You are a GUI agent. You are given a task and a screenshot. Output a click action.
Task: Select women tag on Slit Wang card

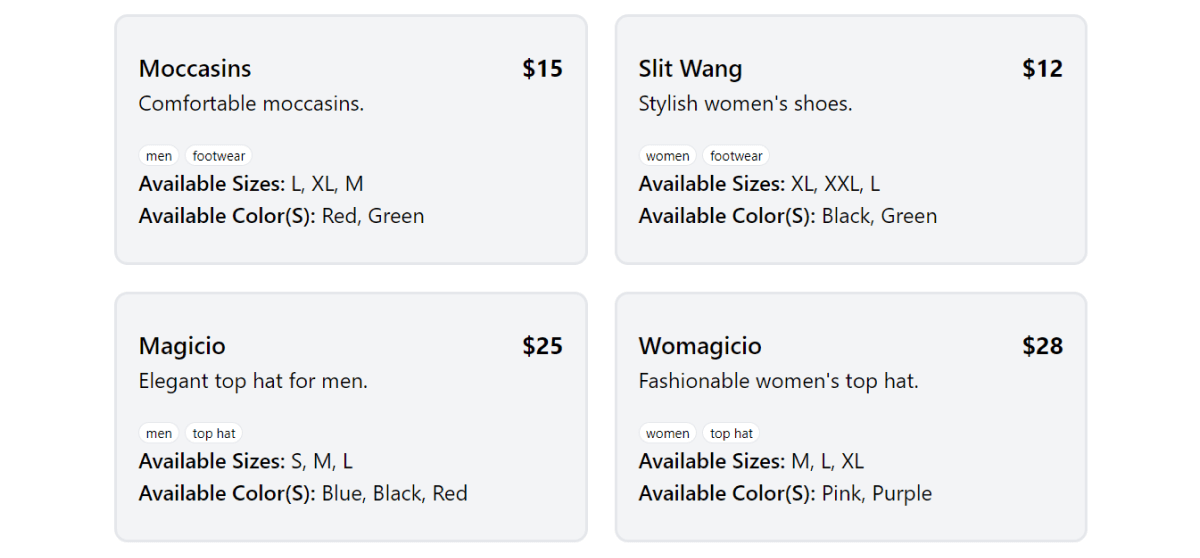click(667, 156)
